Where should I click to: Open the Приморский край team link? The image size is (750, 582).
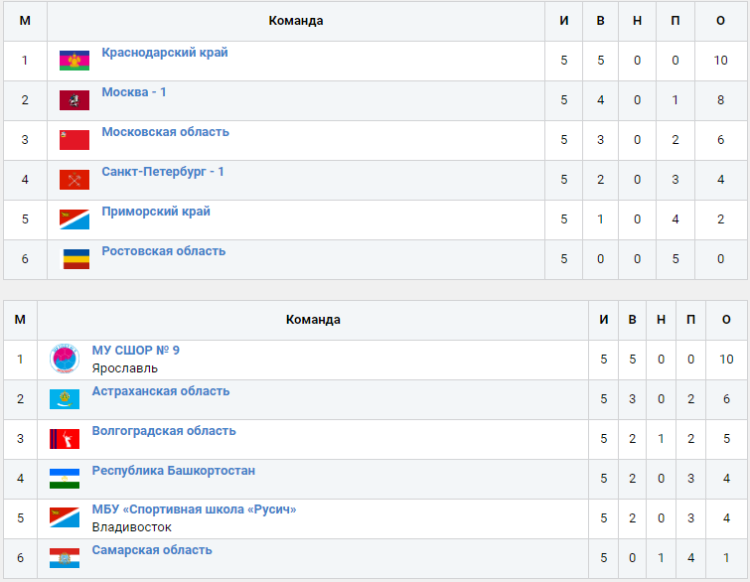click(x=156, y=211)
